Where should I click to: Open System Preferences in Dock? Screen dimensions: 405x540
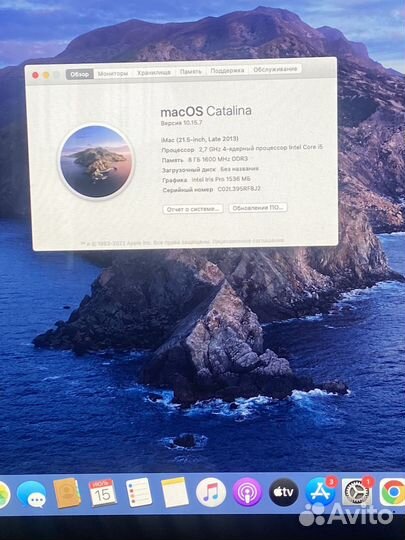[x=357, y=492]
